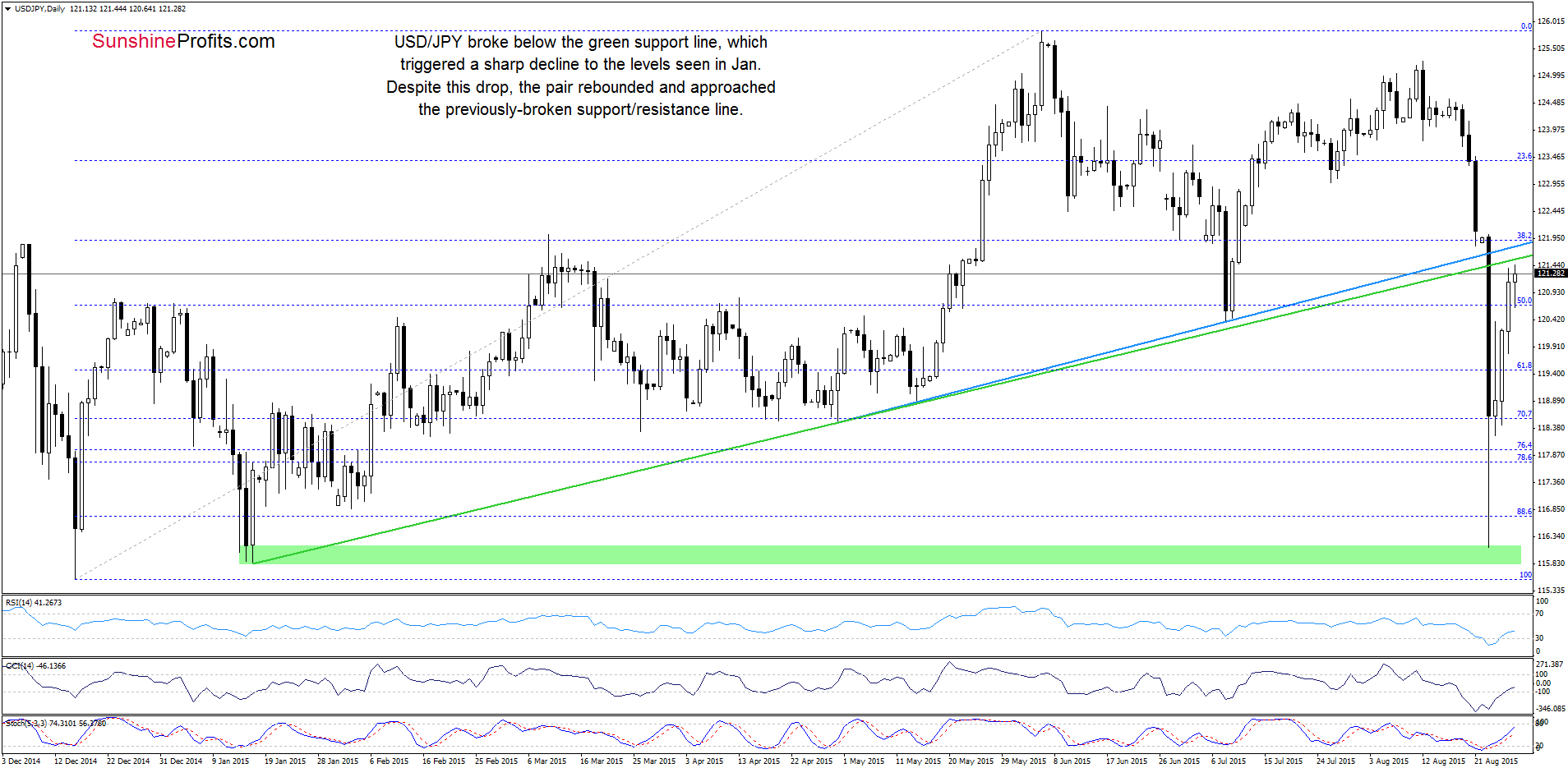Select the 88.6 Fibonacci retracement label
The image size is (1568, 768).
point(1524,512)
